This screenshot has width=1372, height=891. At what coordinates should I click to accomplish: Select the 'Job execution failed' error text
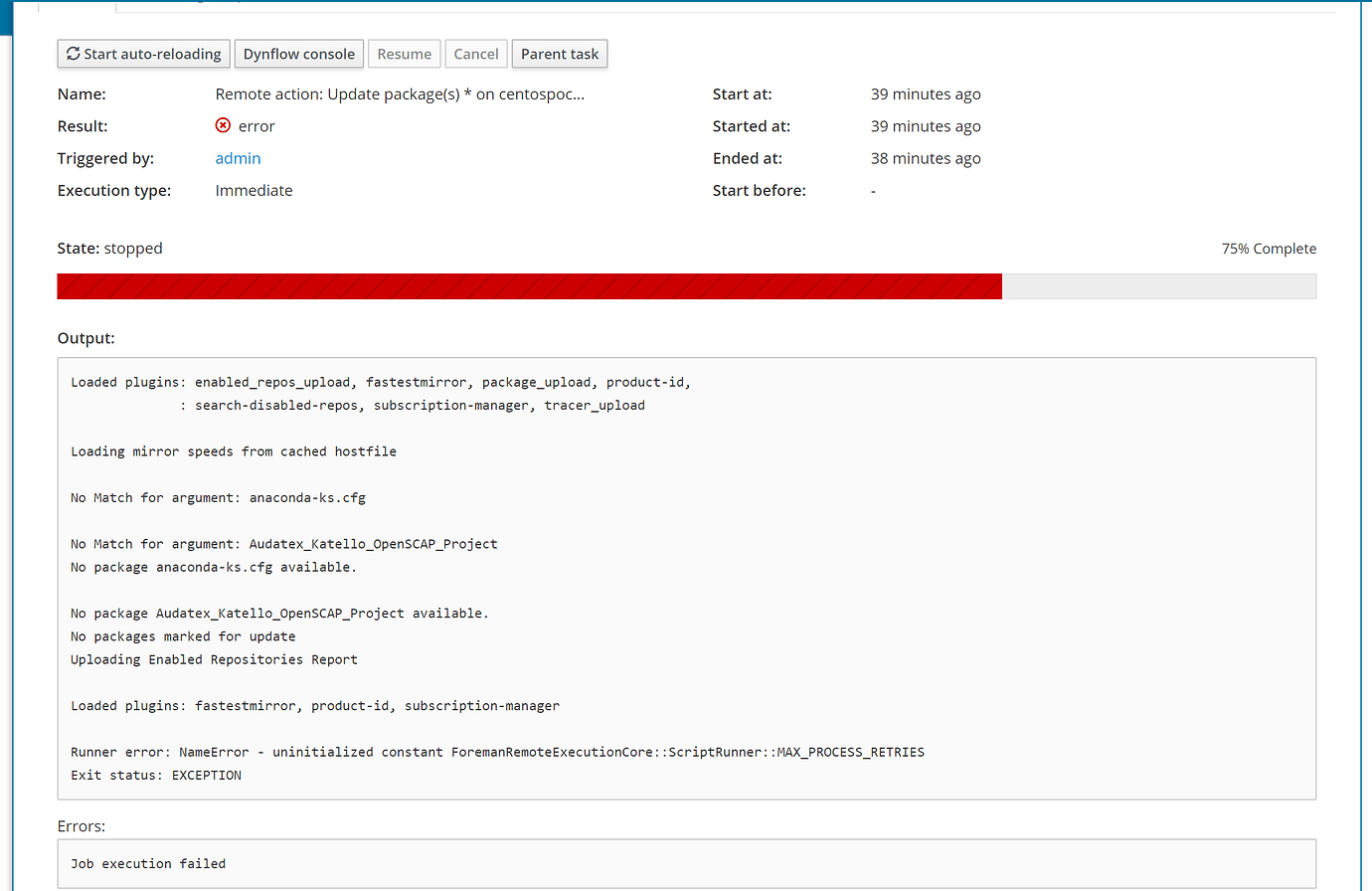(148, 863)
